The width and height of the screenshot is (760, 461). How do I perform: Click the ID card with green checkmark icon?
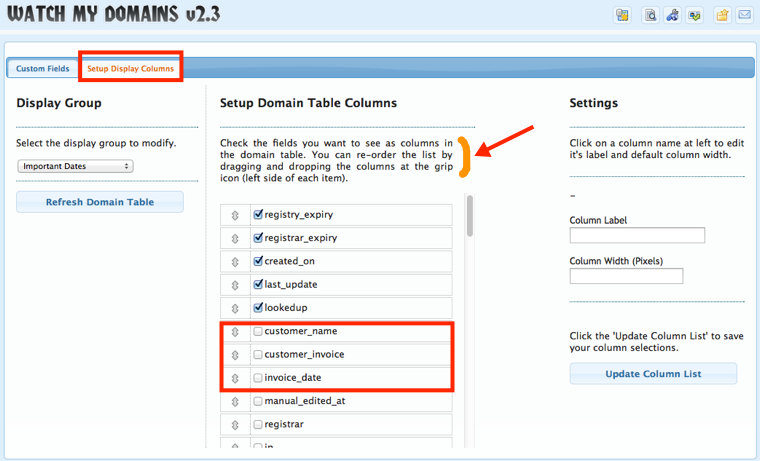point(695,15)
